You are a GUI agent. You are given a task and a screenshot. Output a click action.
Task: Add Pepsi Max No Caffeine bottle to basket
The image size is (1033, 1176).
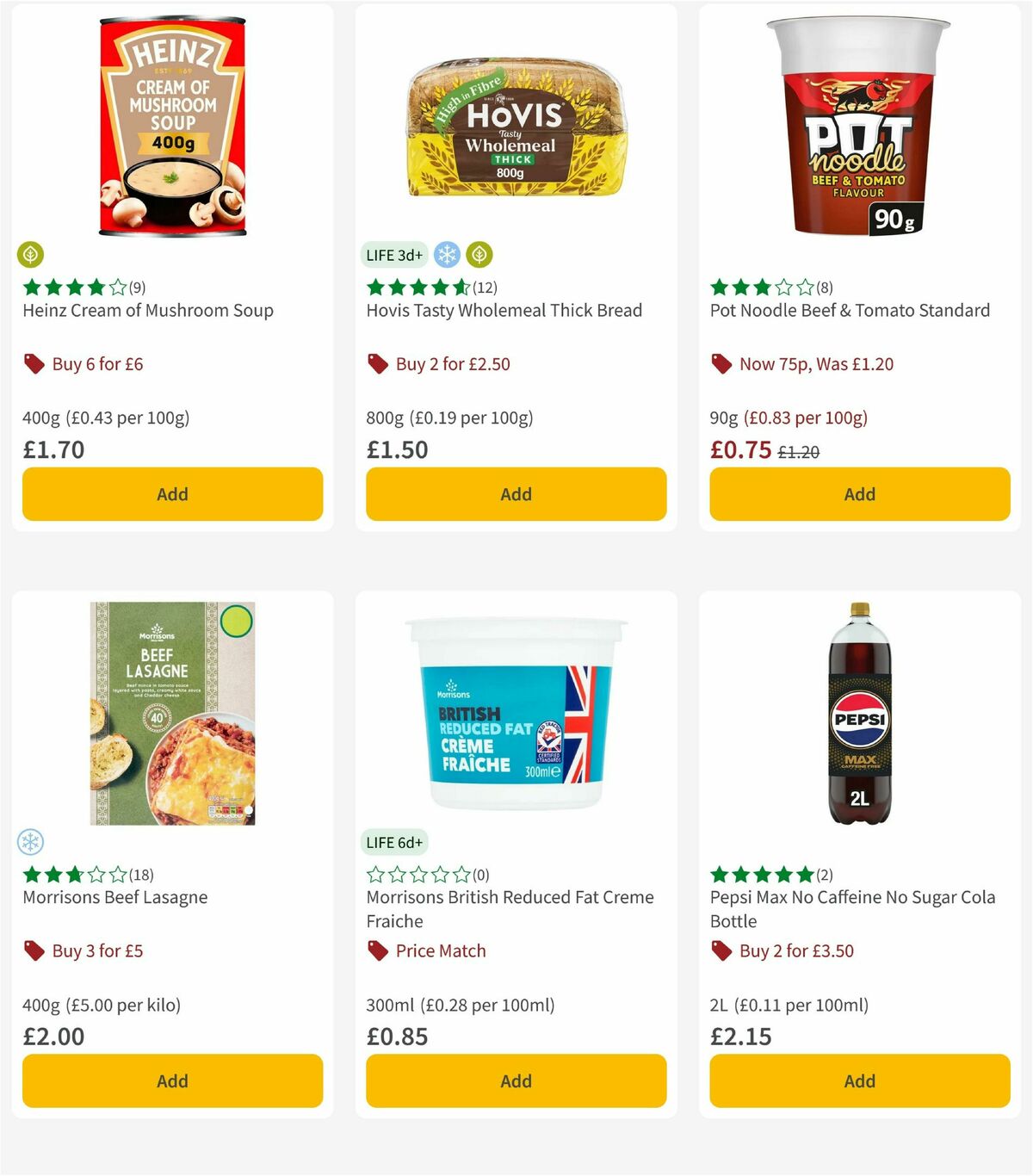click(x=858, y=1080)
